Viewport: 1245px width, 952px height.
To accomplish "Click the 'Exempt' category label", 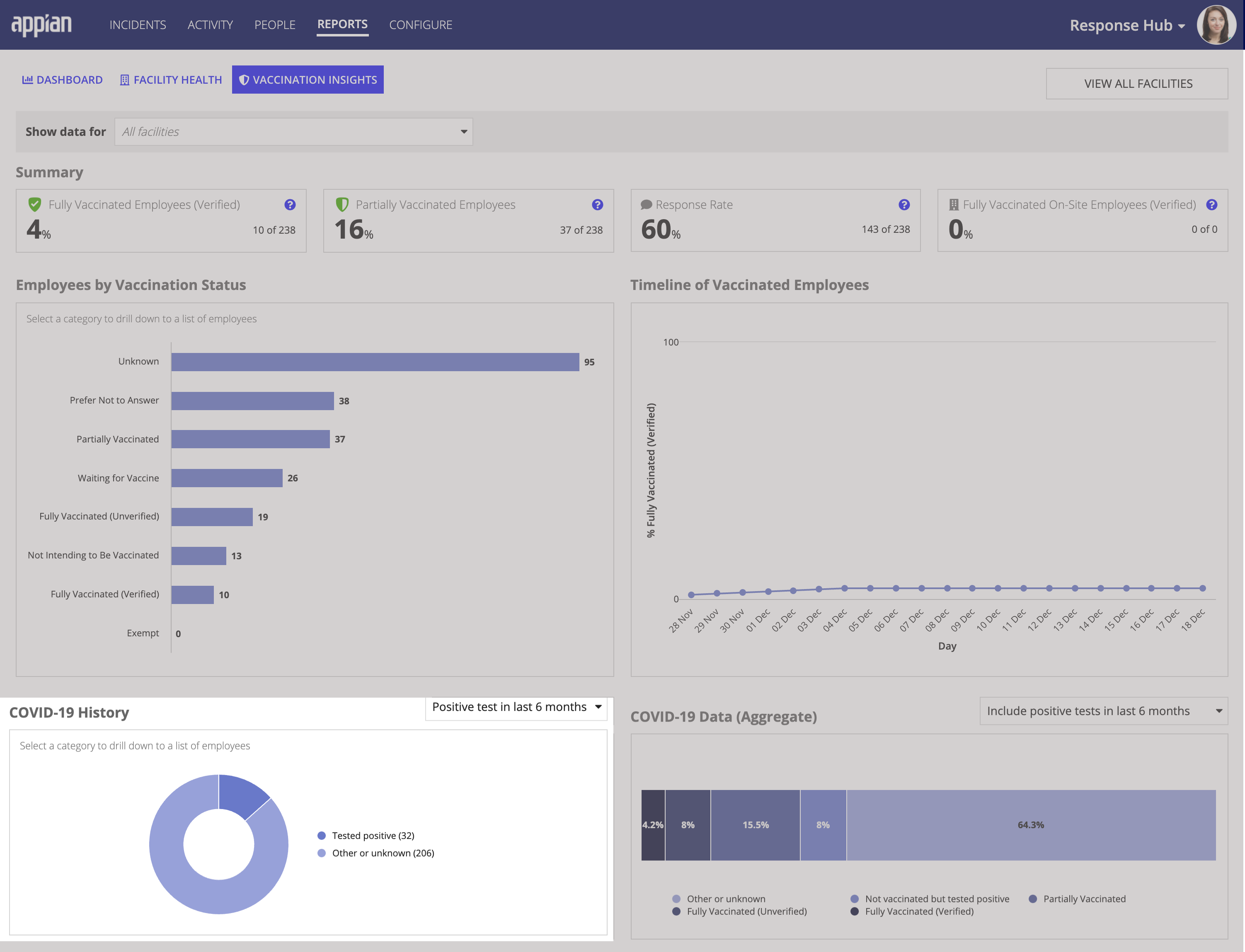I will point(143,633).
